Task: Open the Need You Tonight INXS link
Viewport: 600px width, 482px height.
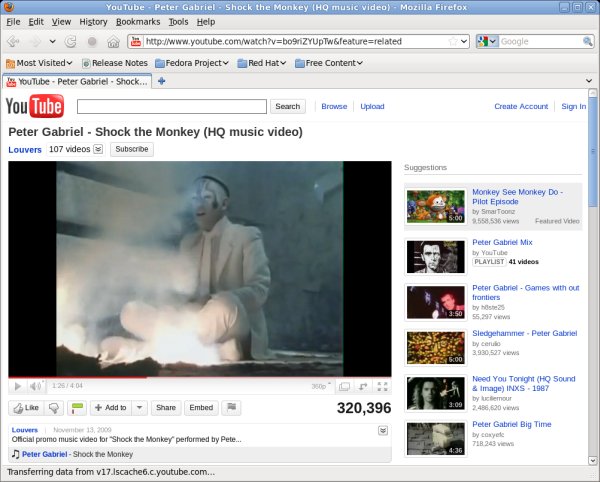Action: (x=523, y=384)
